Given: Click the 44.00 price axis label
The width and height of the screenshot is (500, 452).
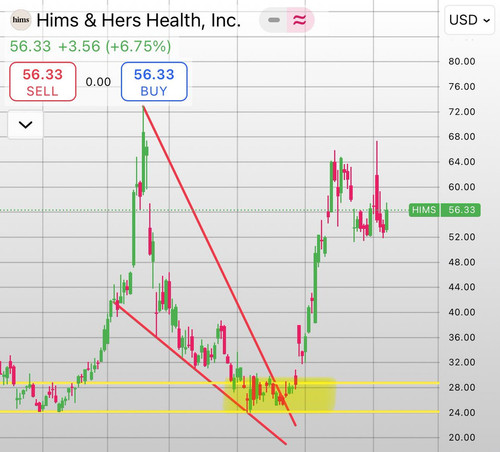Looking at the screenshot, I should pyautogui.click(x=462, y=287).
